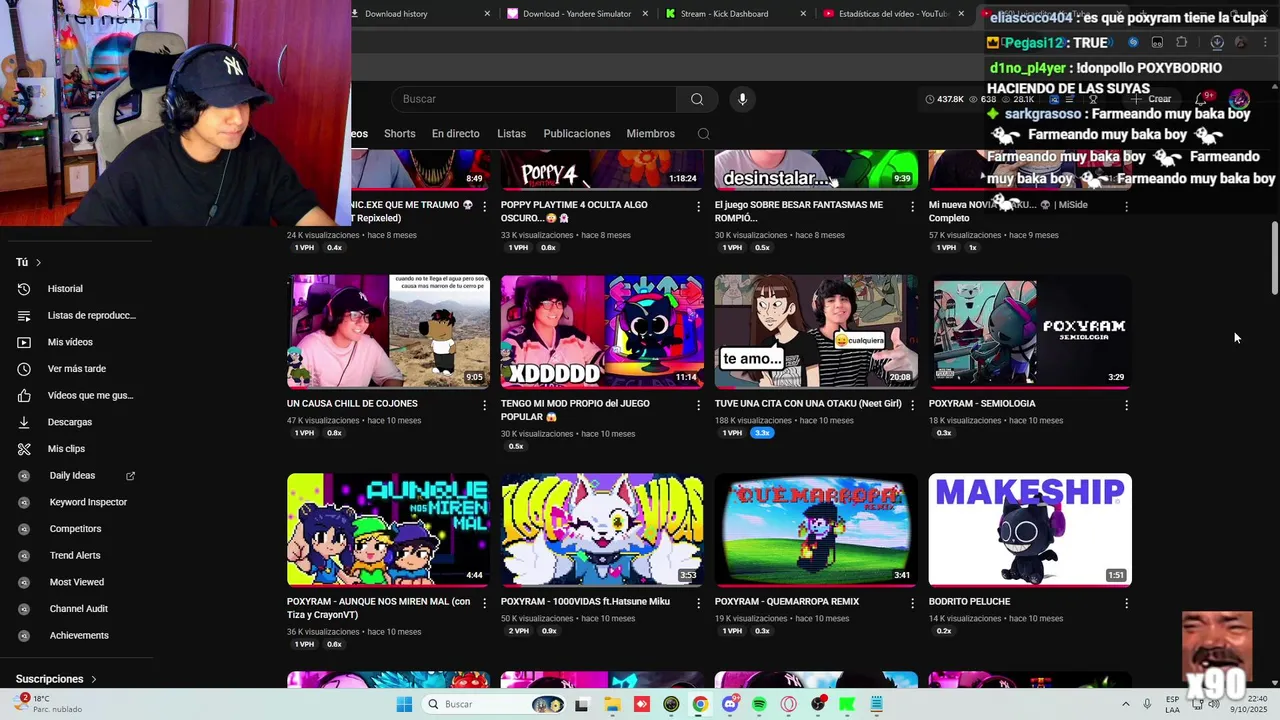Viewport: 1280px width, 720px height.
Task: Open File Explorer from taskbar
Action: pos(612,704)
